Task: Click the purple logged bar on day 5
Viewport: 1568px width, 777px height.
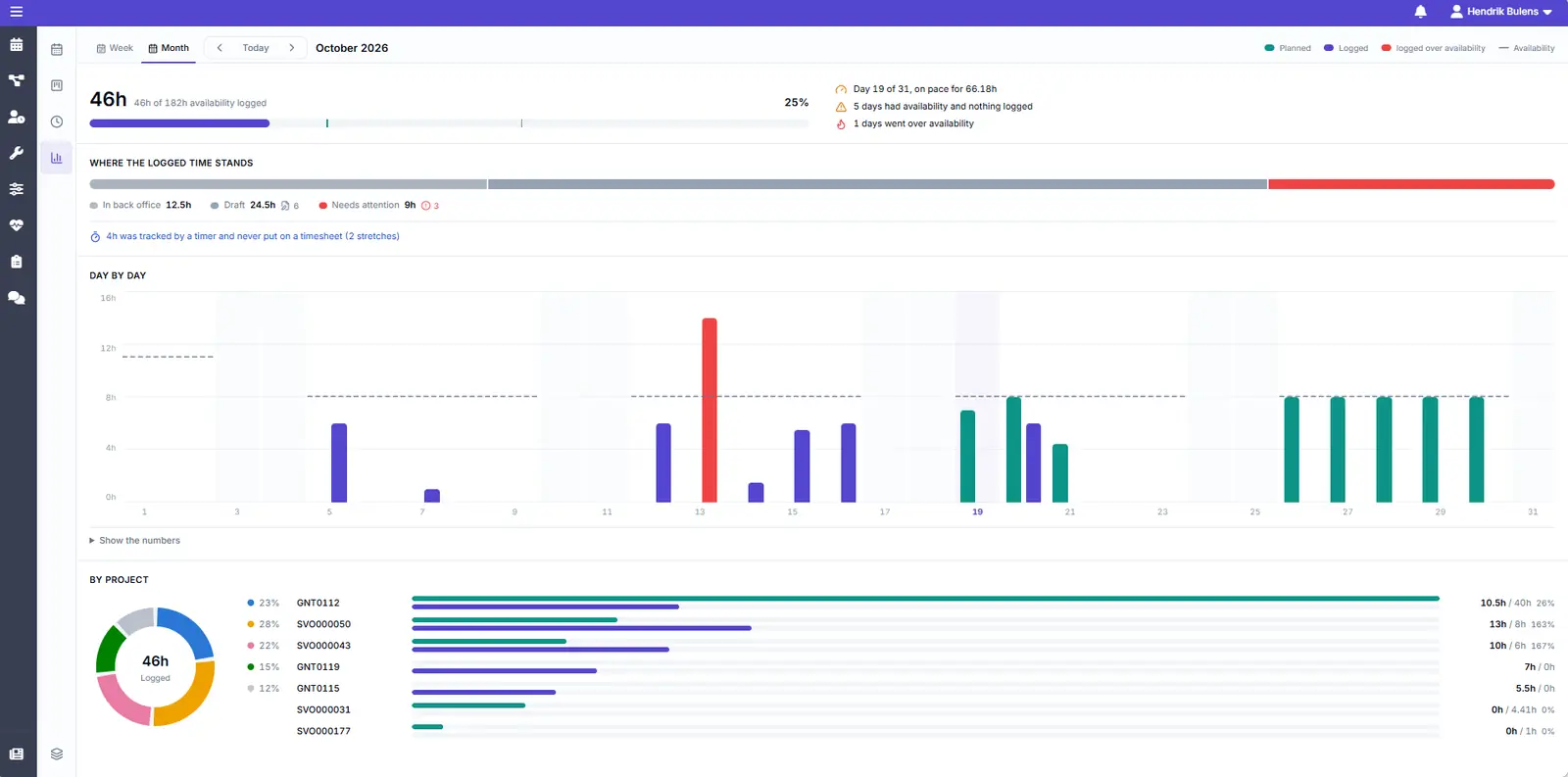Action: coord(339,462)
